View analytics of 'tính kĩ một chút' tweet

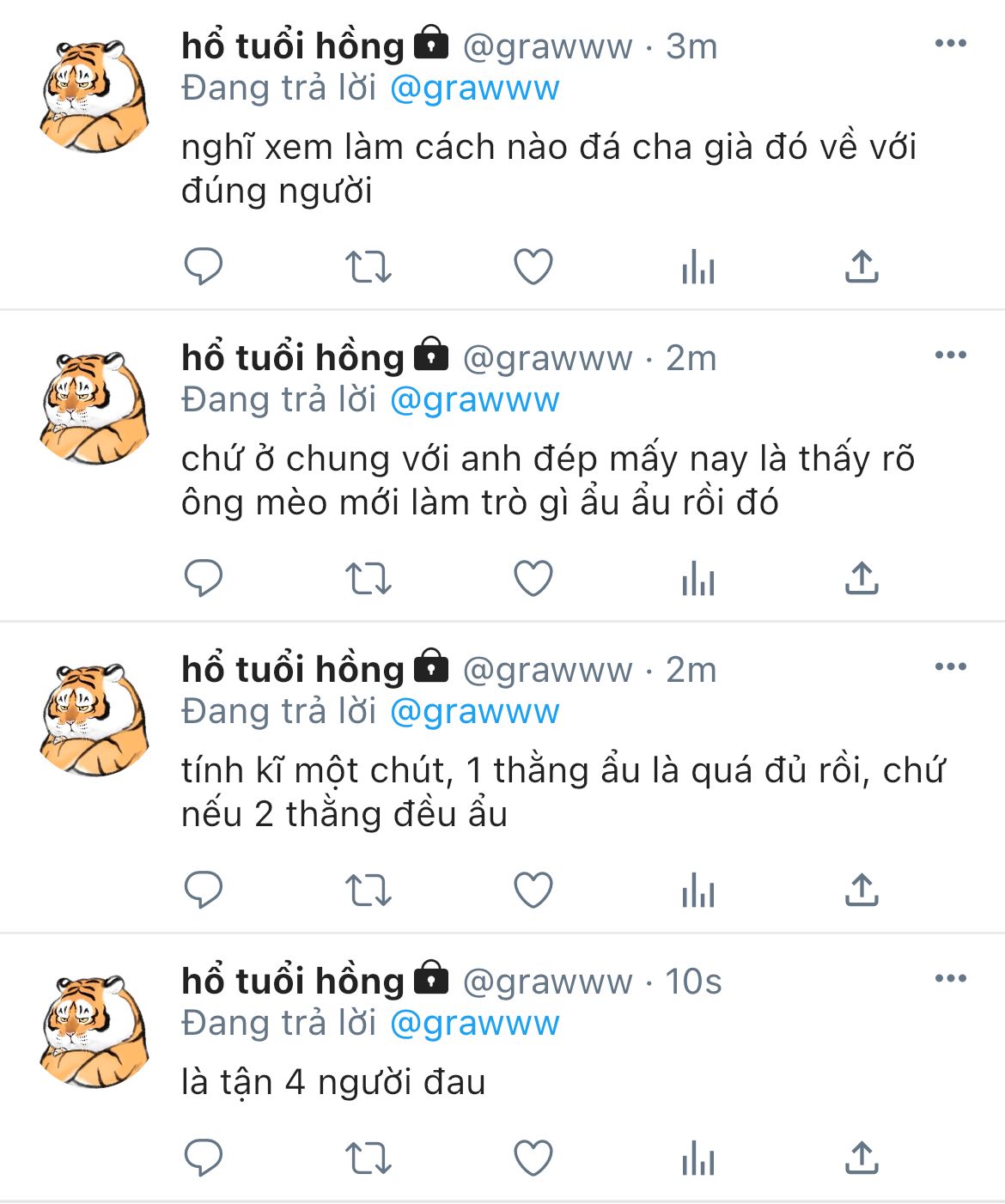697,890
